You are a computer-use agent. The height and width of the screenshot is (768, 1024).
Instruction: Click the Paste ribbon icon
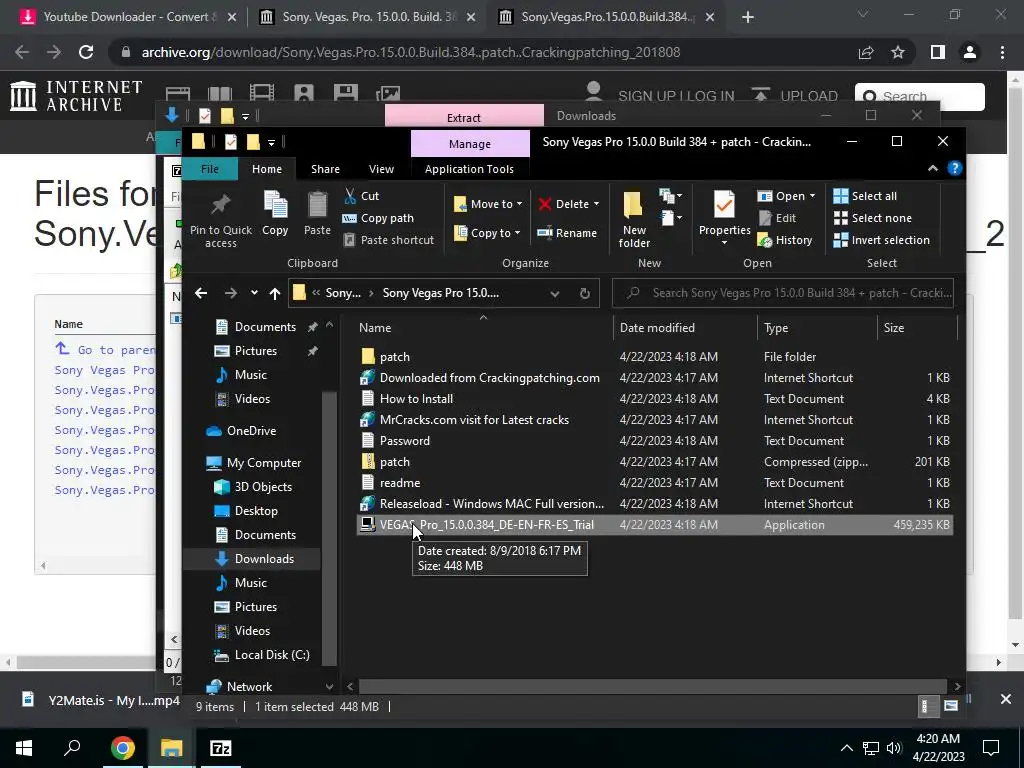(317, 213)
